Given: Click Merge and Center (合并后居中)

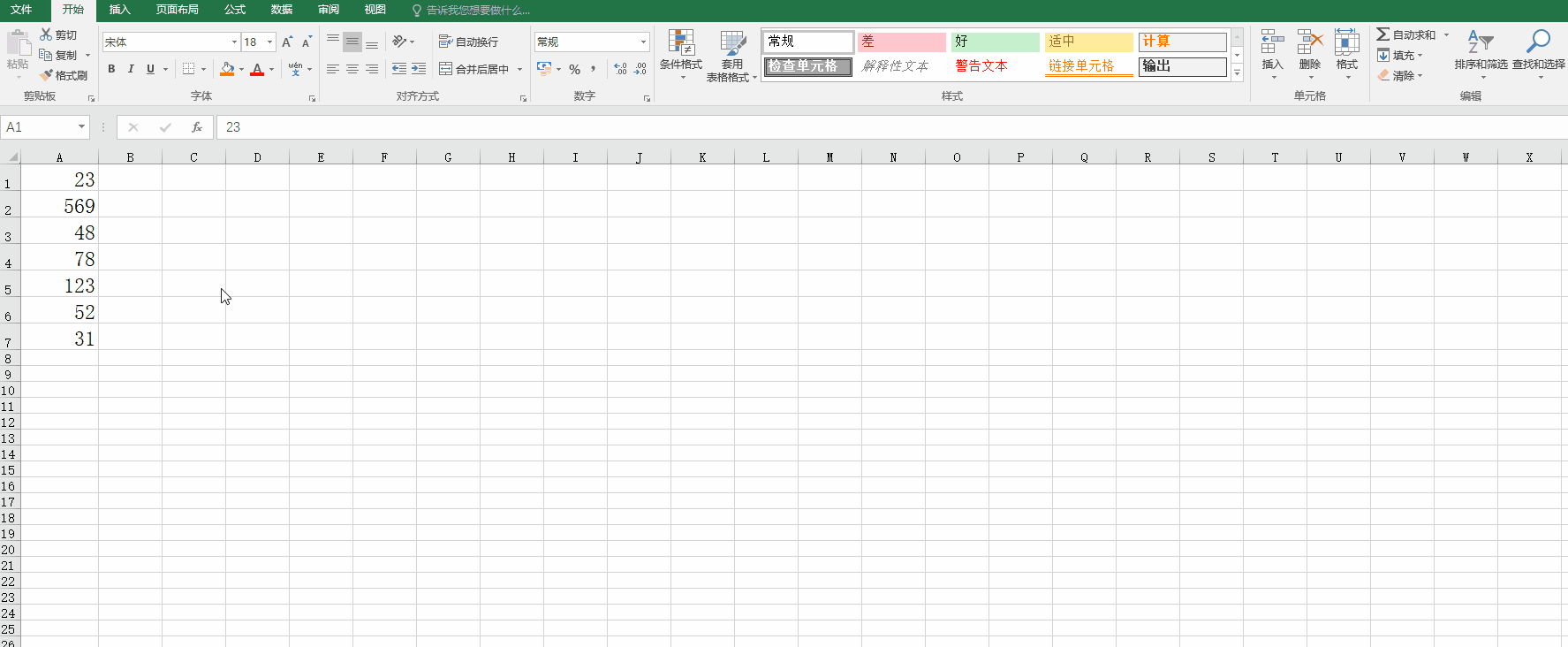Looking at the screenshot, I should pos(473,69).
